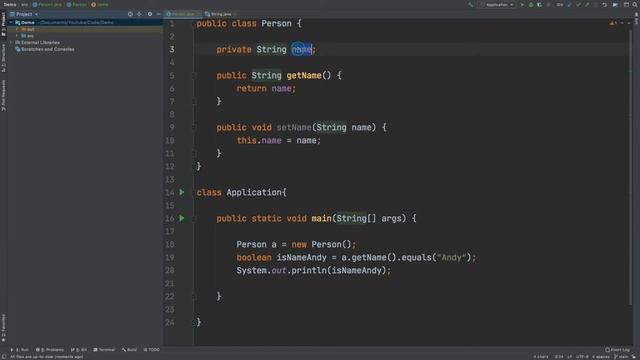Viewport: 640px width, 360px height.
Task: Run with coverage icon in toolbar
Action: tap(540, 5)
